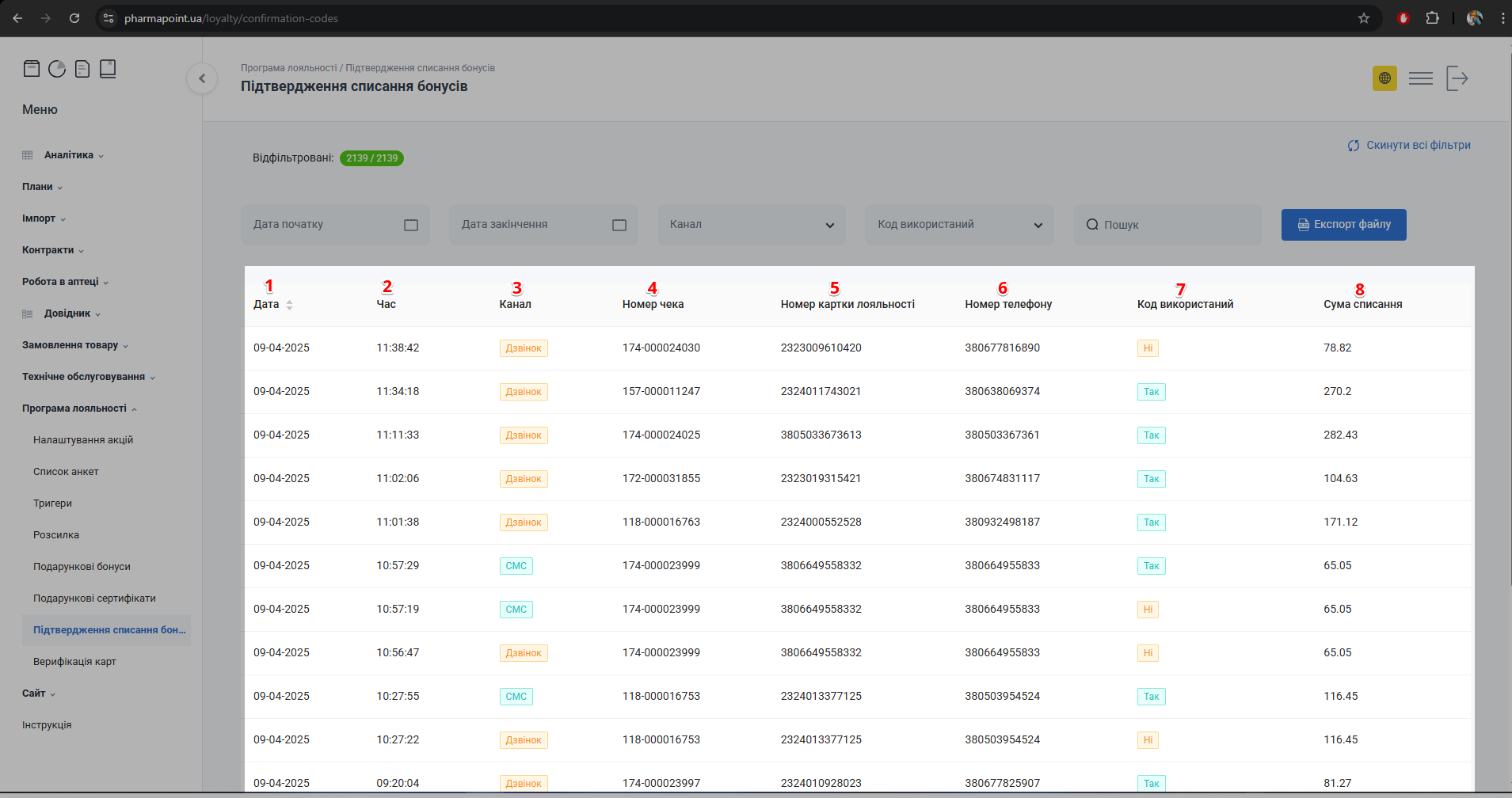Click the box/archive icon above Меню
This screenshot has height=798, width=1512.
click(32, 69)
